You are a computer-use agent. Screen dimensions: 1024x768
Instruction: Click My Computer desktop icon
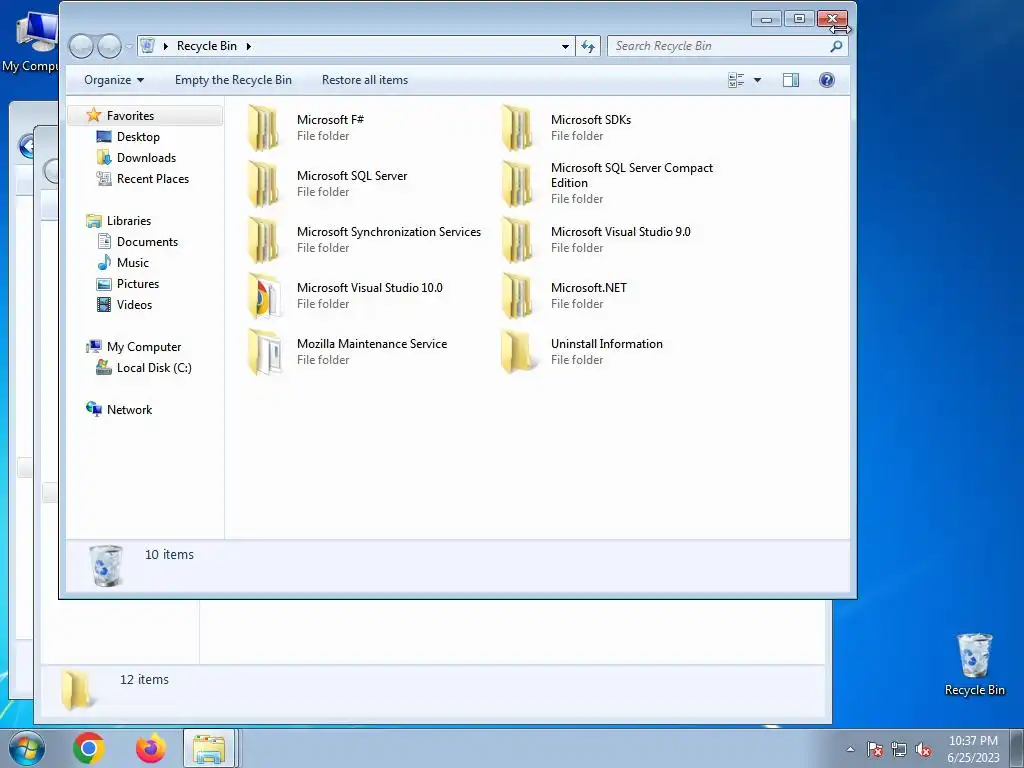(30, 40)
